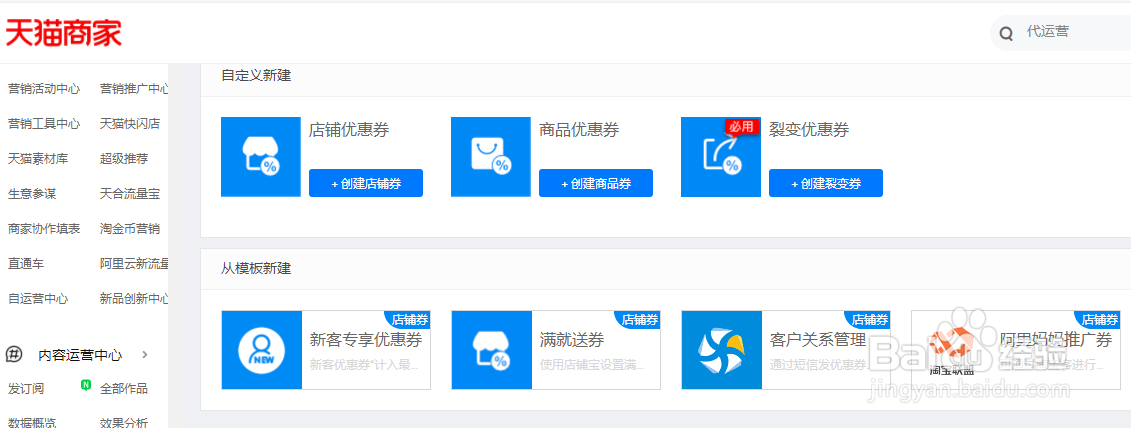Select the 内容运营中心 section heading
Image resolution: width=1131 pixels, height=428 pixels.
coord(80,355)
